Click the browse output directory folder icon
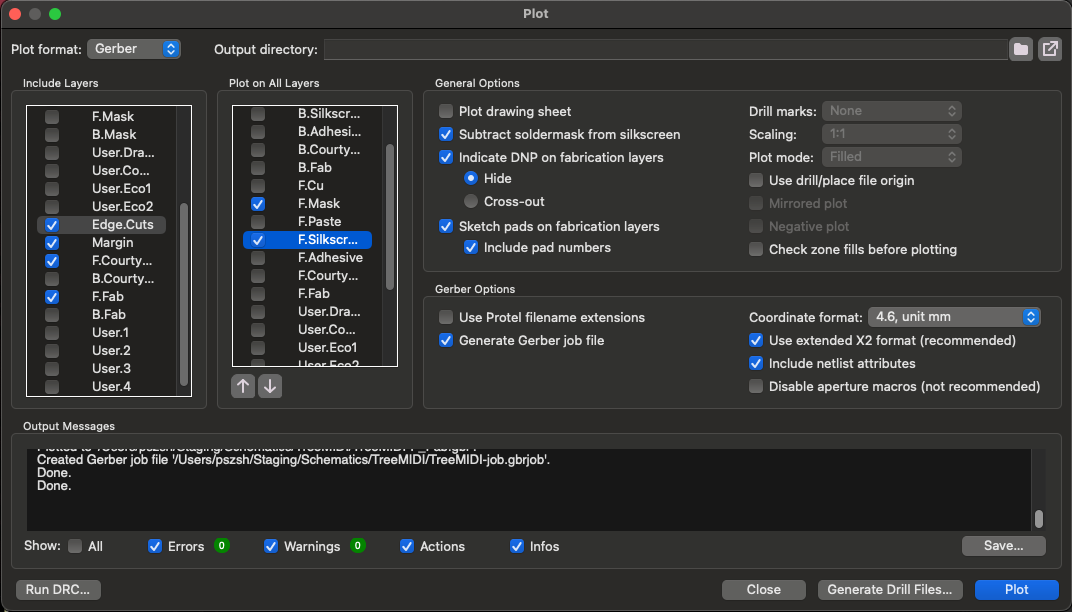Image resolution: width=1072 pixels, height=612 pixels. (x=1020, y=49)
